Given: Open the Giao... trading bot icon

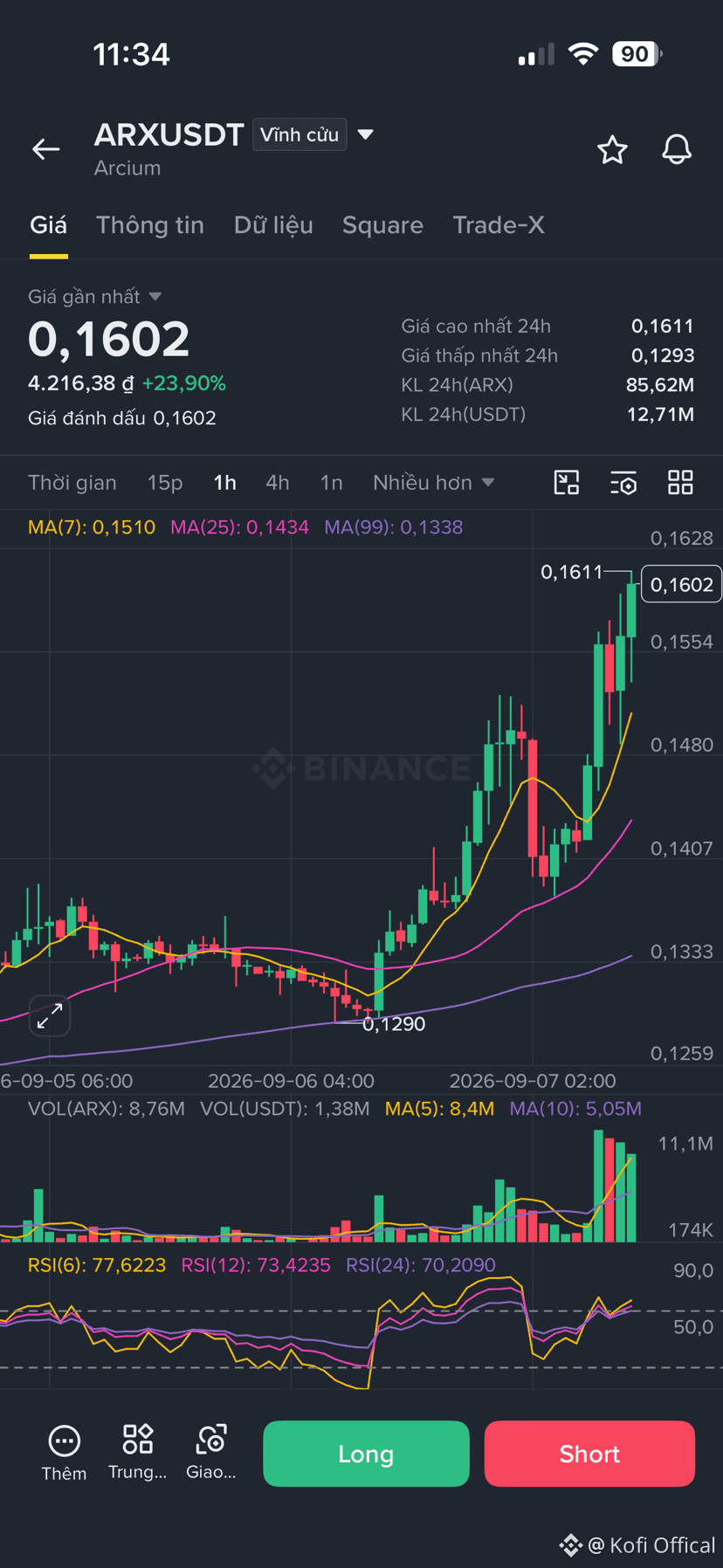Looking at the screenshot, I should tap(211, 1440).
